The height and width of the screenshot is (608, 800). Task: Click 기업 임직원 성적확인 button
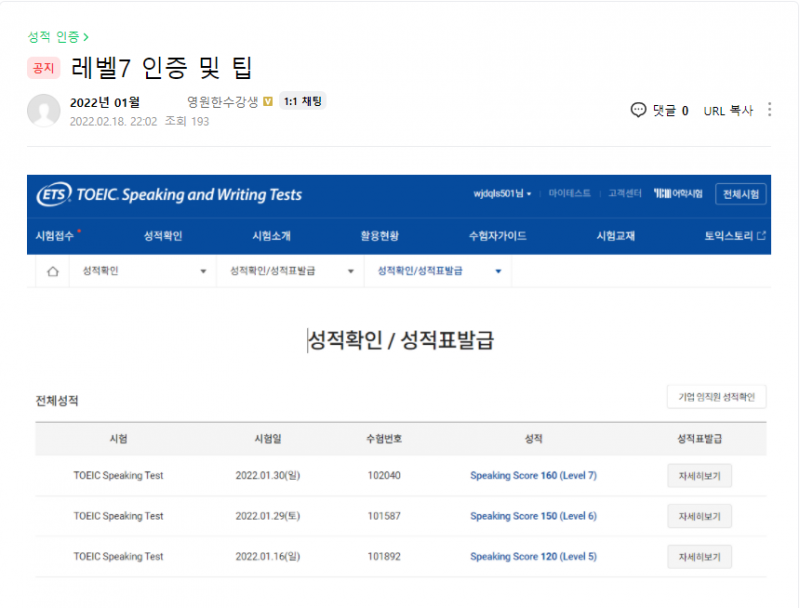coord(716,397)
